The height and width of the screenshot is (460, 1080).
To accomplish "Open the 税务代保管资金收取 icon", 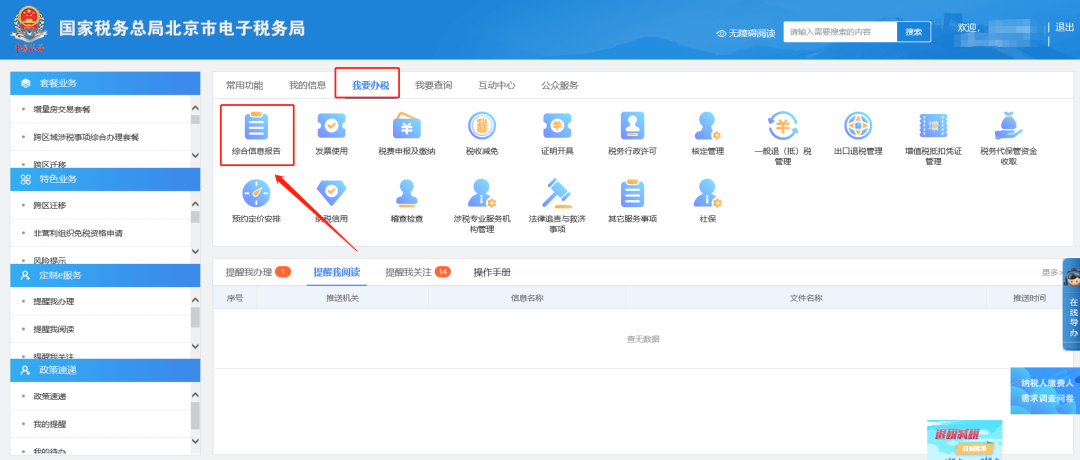I will [1008, 127].
